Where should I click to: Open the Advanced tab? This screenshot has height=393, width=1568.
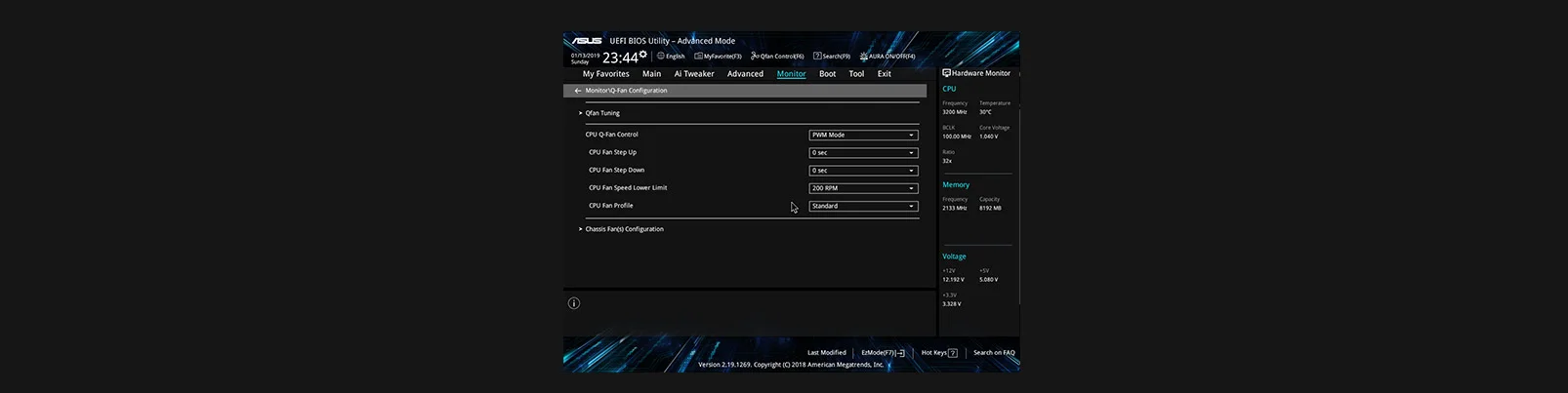point(745,74)
